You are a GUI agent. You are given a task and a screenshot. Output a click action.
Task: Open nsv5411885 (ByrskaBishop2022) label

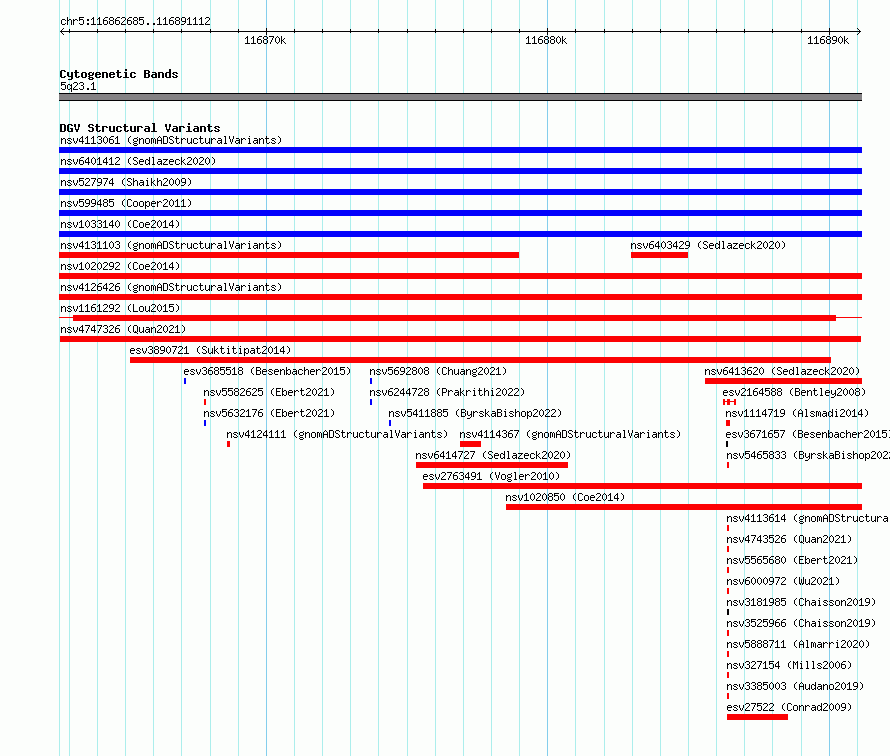pyautogui.click(x=475, y=413)
